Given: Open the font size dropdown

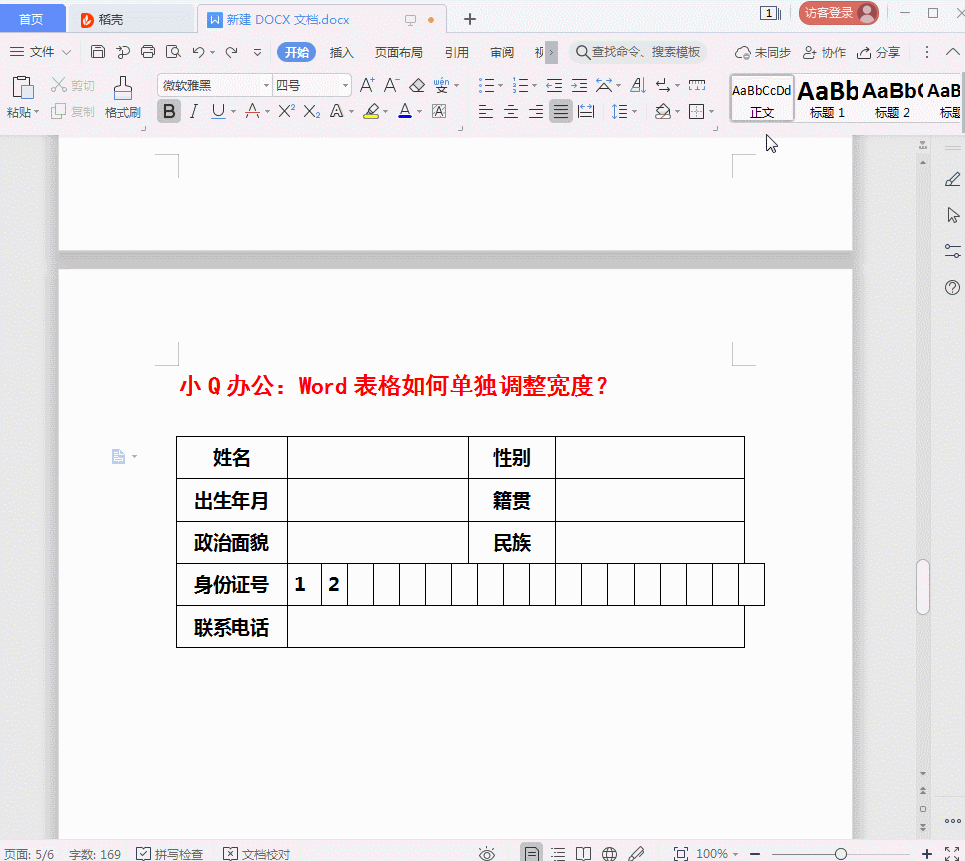Looking at the screenshot, I should pos(345,86).
